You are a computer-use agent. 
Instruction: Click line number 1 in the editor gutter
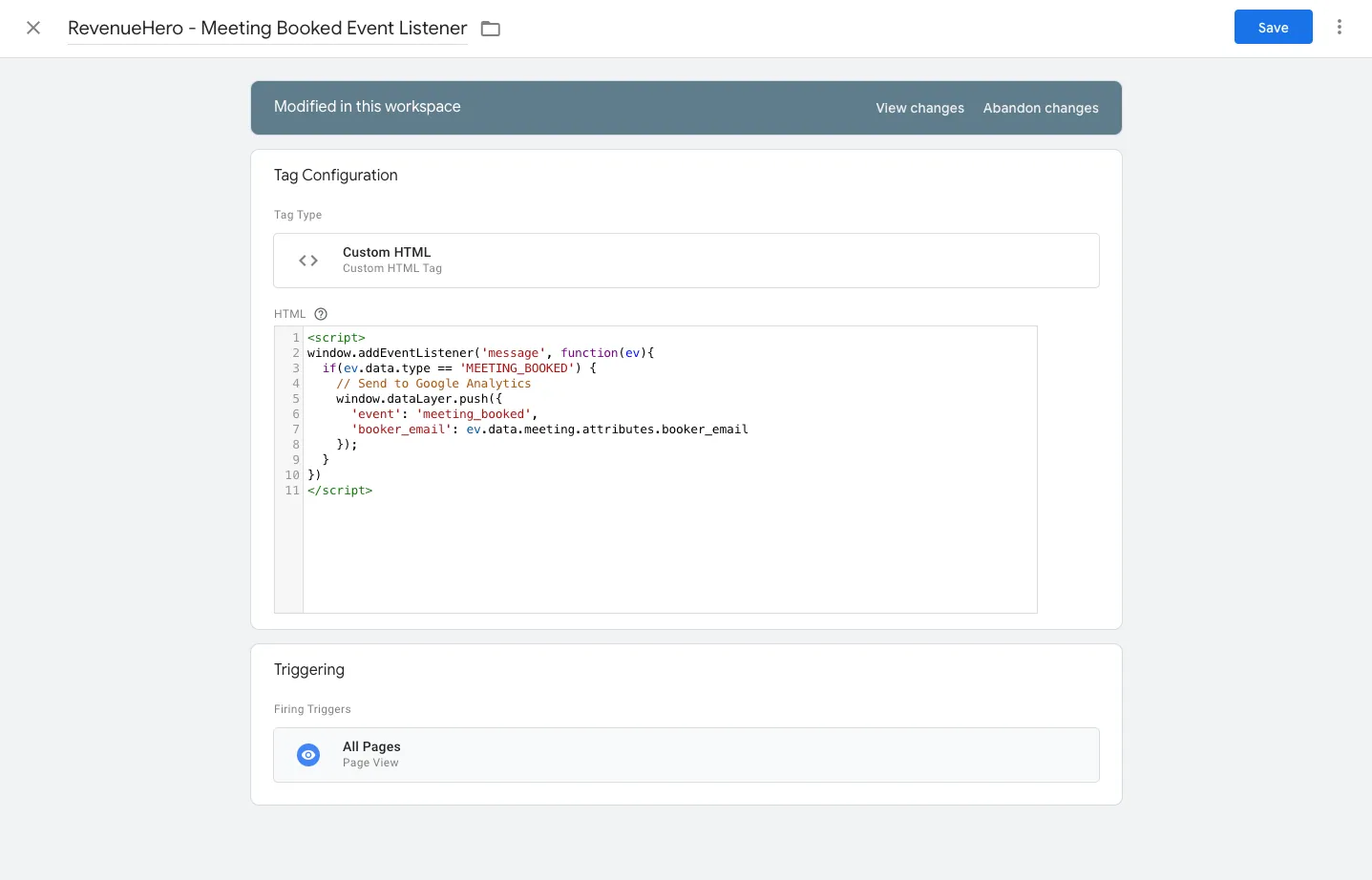[296, 338]
